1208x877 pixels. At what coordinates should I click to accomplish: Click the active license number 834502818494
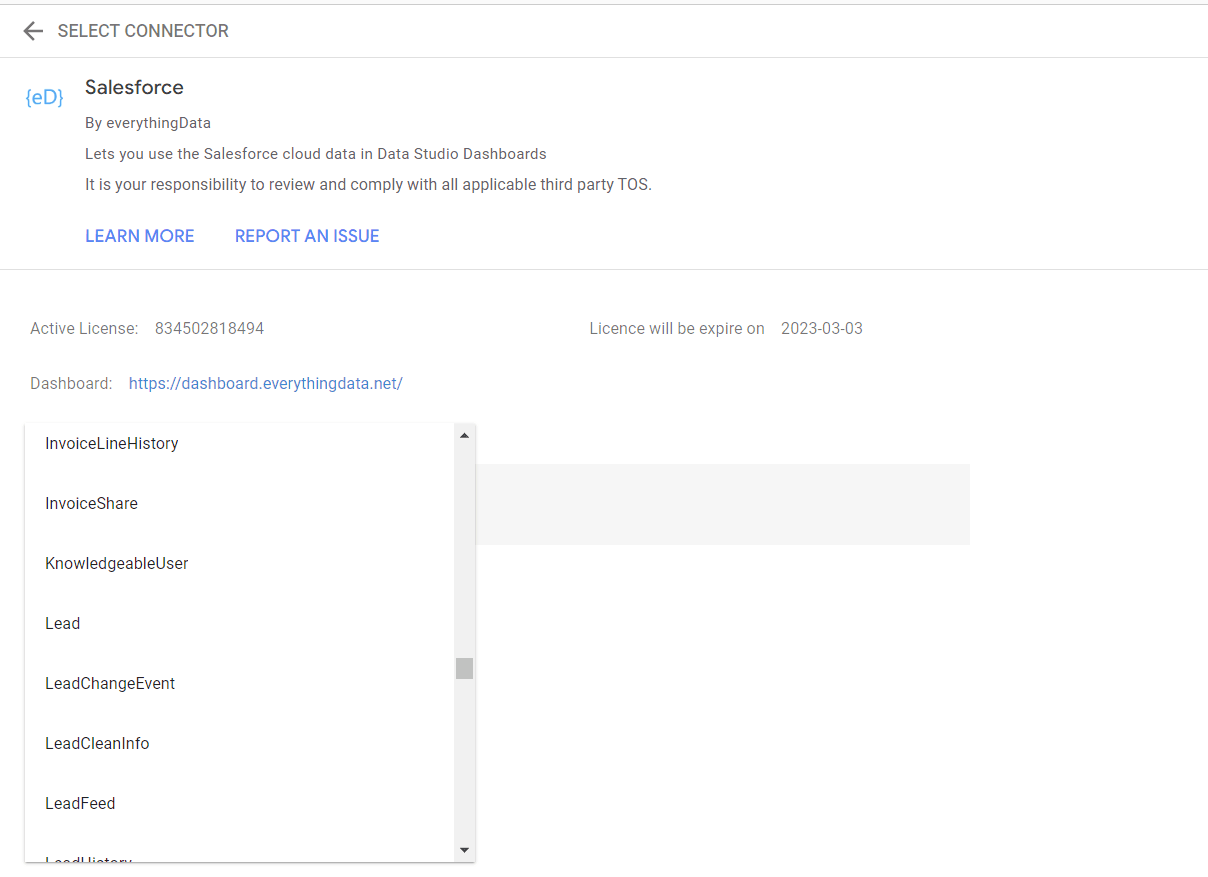click(209, 328)
